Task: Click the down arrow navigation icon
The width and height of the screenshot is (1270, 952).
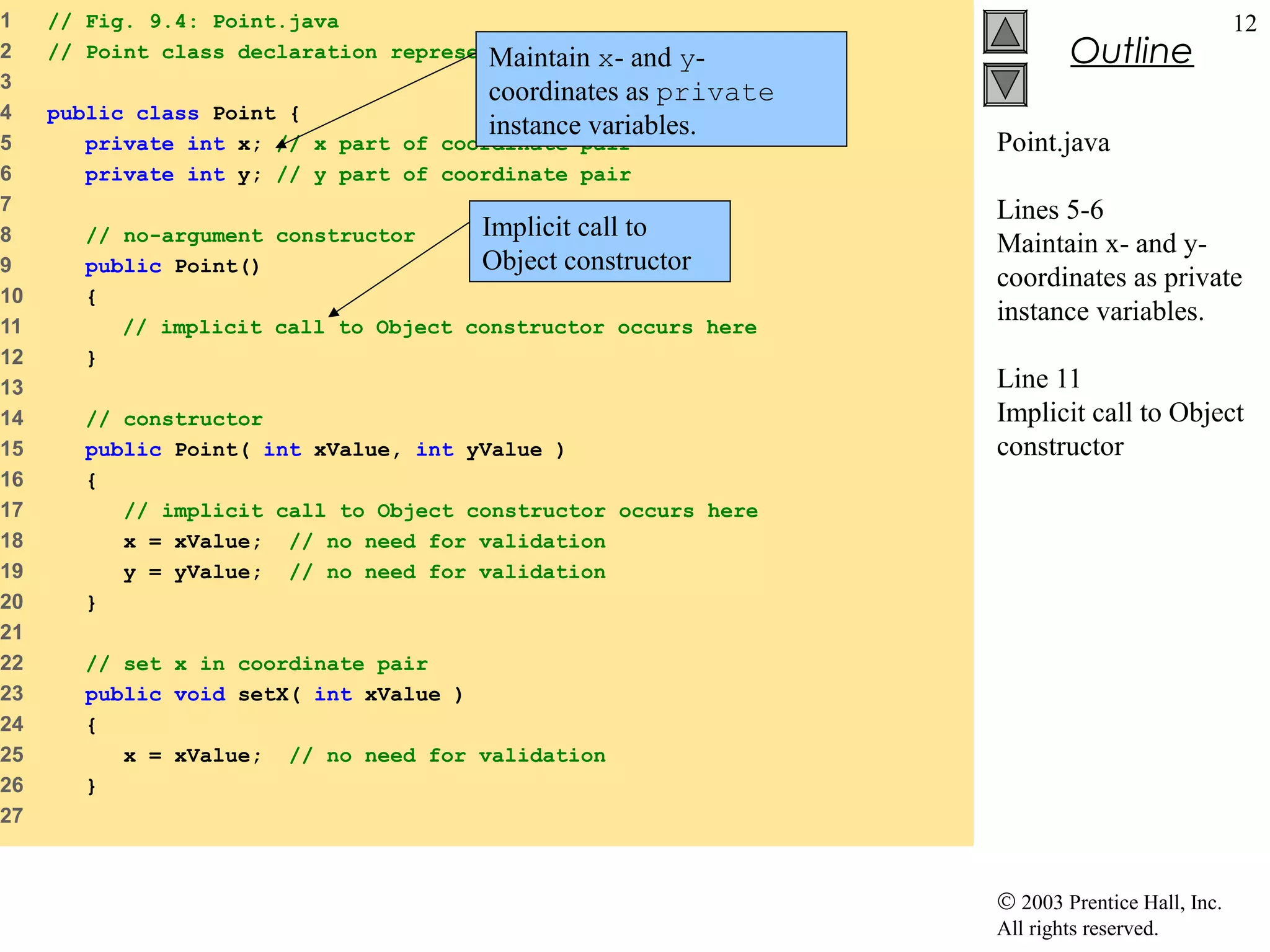Action: (x=1005, y=84)
